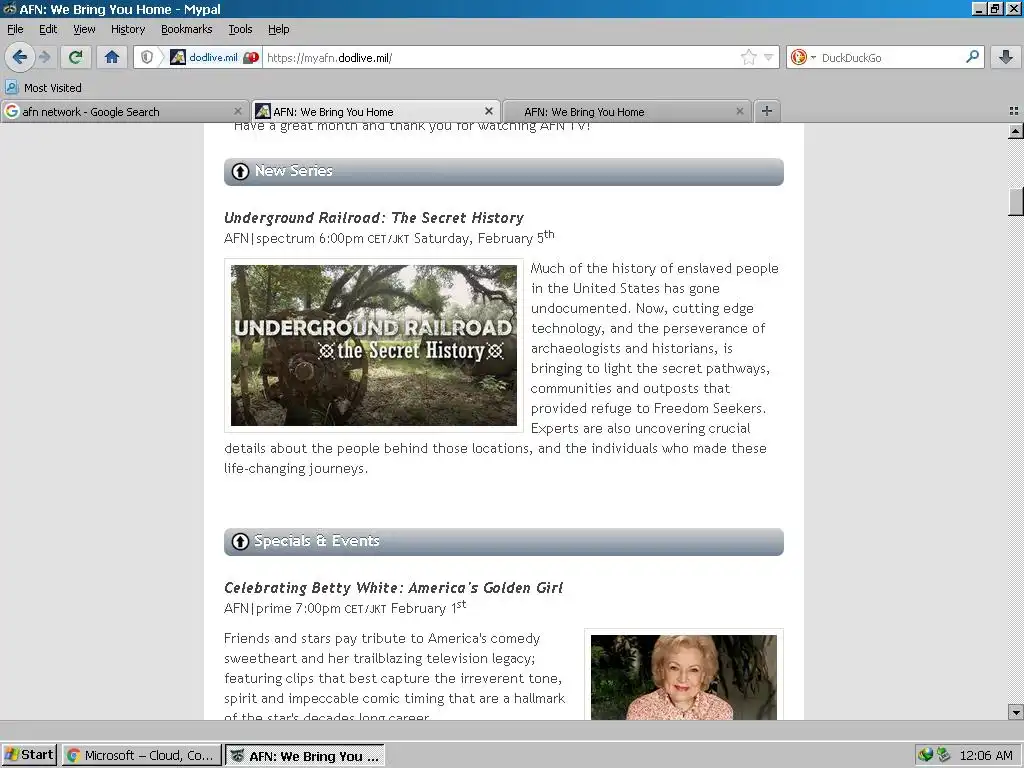Click the tracking protection shield icon
Screen dimensions: 1024x768
tap(147, 57)
